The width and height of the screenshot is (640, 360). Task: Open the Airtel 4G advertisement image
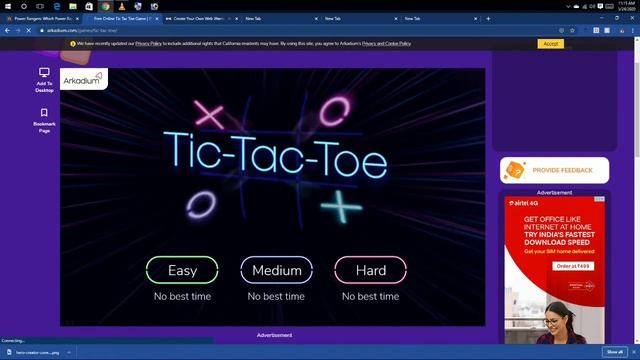point(554,270)
